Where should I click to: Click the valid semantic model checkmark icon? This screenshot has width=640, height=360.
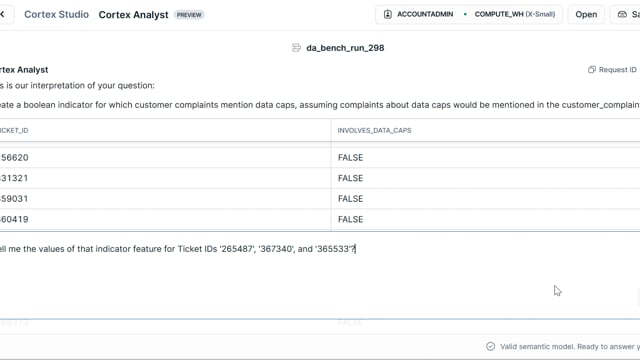[x=490, y=347]
